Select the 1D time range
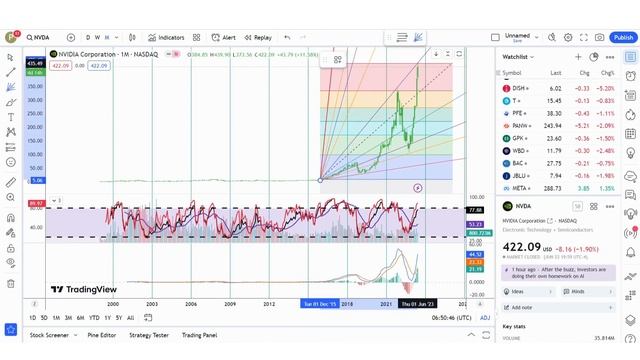The height and width of the screenshot is (360, 640). point(33,318)
